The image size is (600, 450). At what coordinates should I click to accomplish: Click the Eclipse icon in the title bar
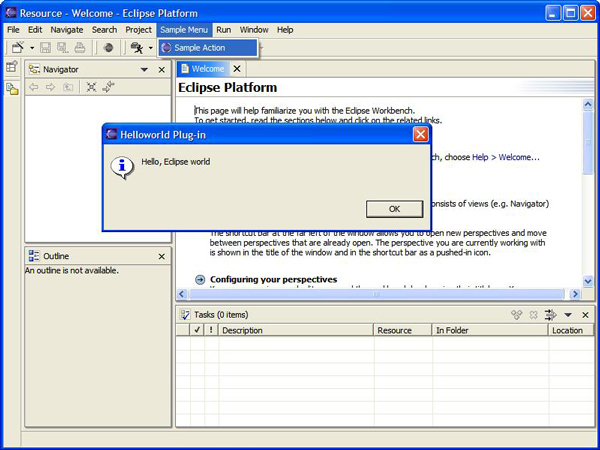click(x=11, y=13)
